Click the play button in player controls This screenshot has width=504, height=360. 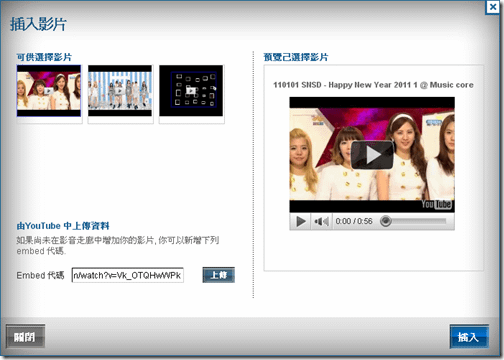[301, 221]
